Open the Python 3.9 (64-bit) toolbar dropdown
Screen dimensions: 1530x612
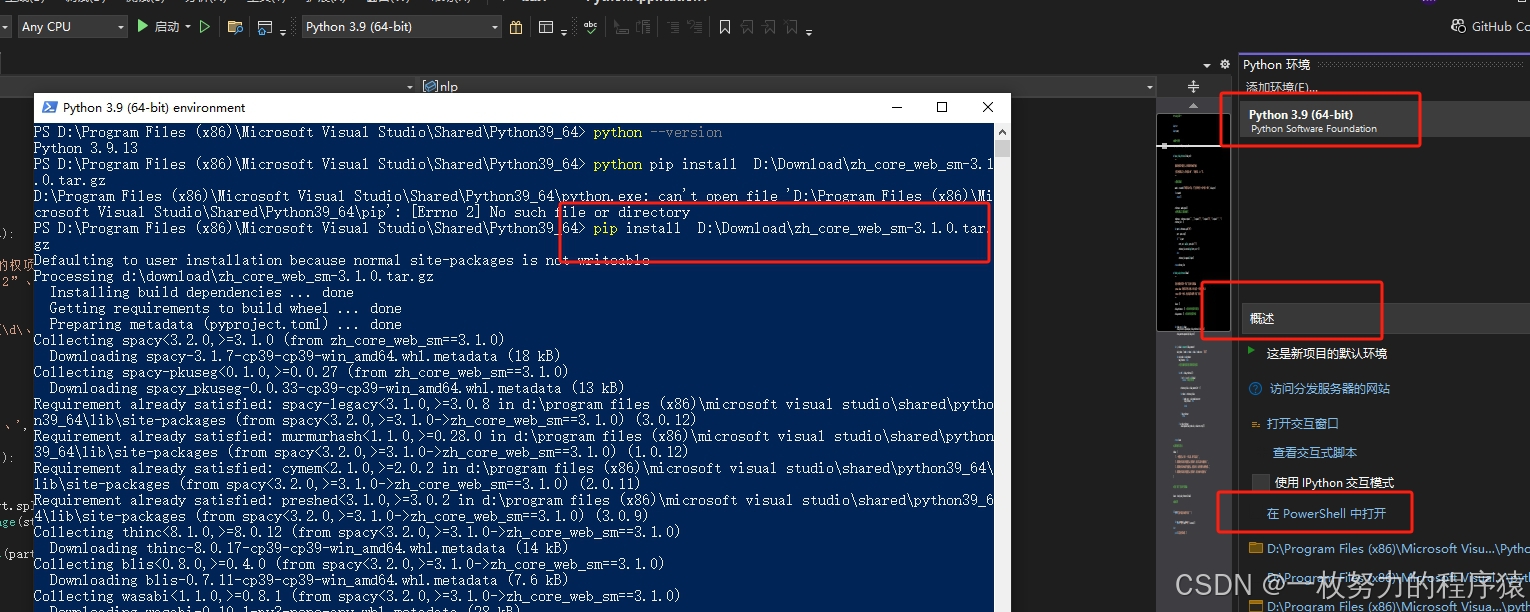[400, 26]
